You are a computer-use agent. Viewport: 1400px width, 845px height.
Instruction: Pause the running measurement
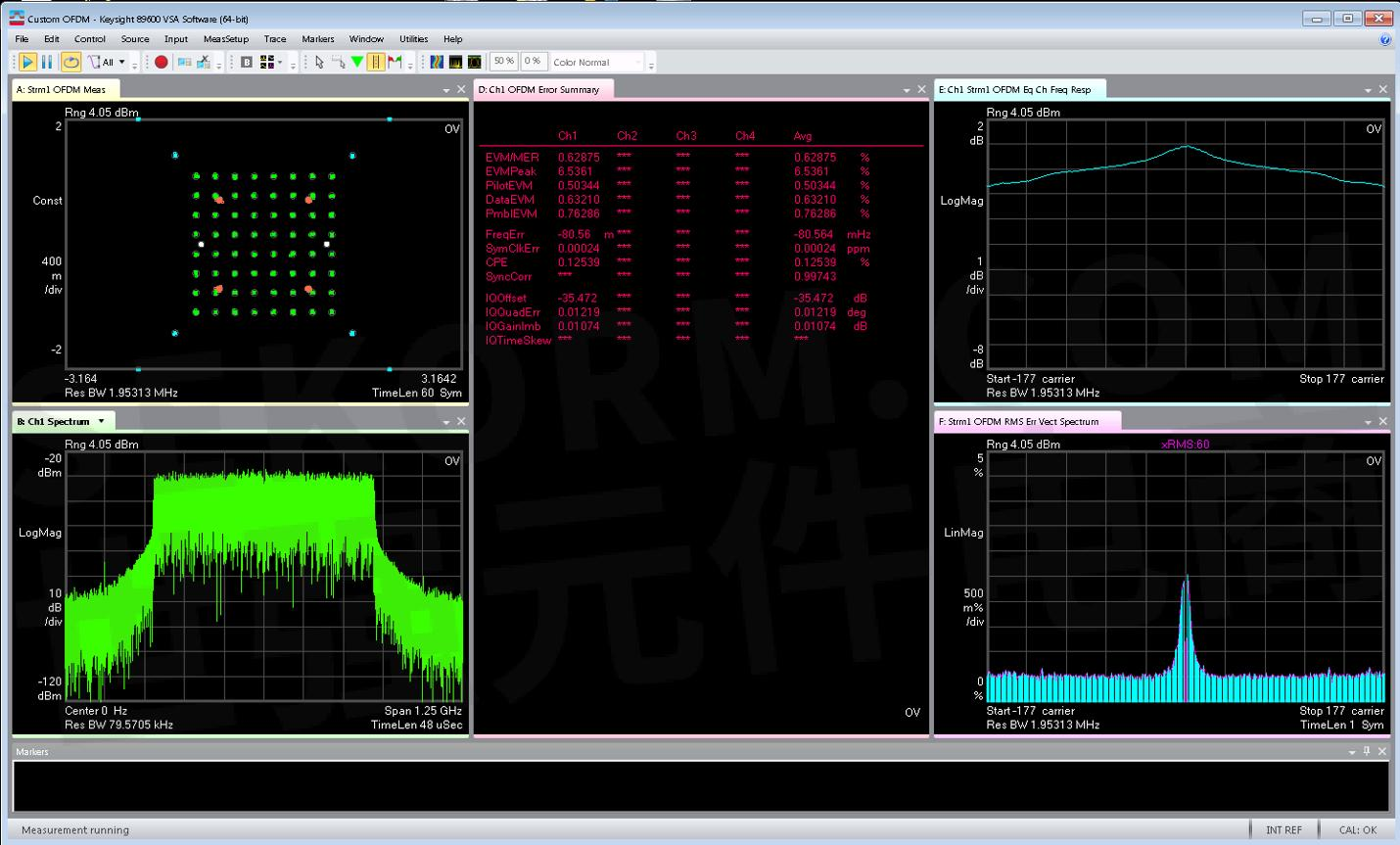pyautogui.click(x=46, y=62)
